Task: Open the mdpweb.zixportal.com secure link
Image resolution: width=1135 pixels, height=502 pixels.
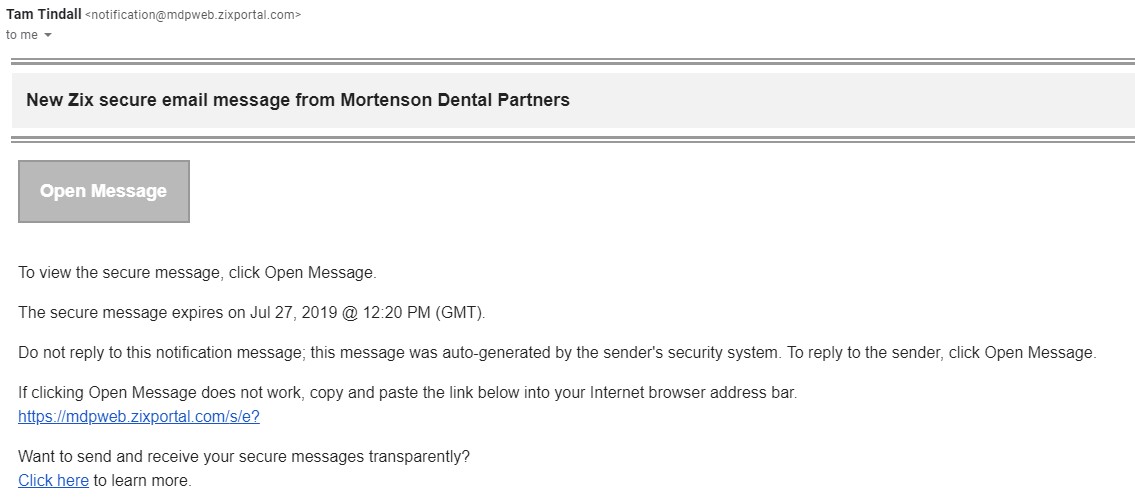Action: [x=139, y=417]
